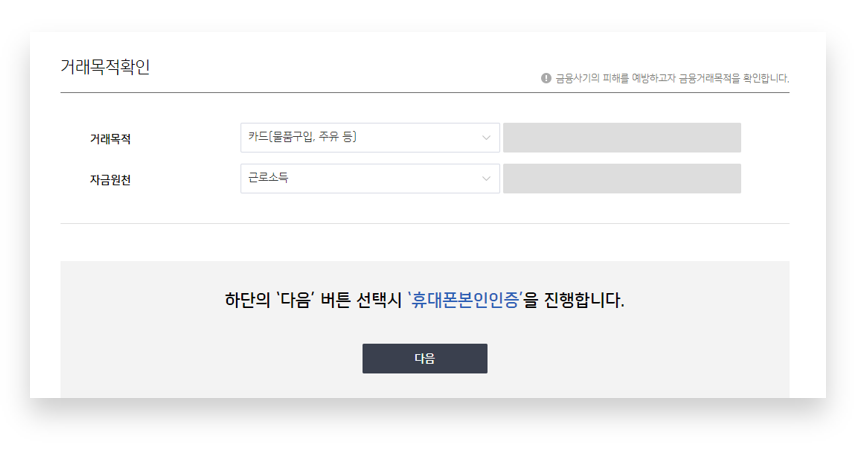Click the 하단의 '다음' 버튼 선택시 text
This screenshot has height=454, width=857.
coord(313,300)
